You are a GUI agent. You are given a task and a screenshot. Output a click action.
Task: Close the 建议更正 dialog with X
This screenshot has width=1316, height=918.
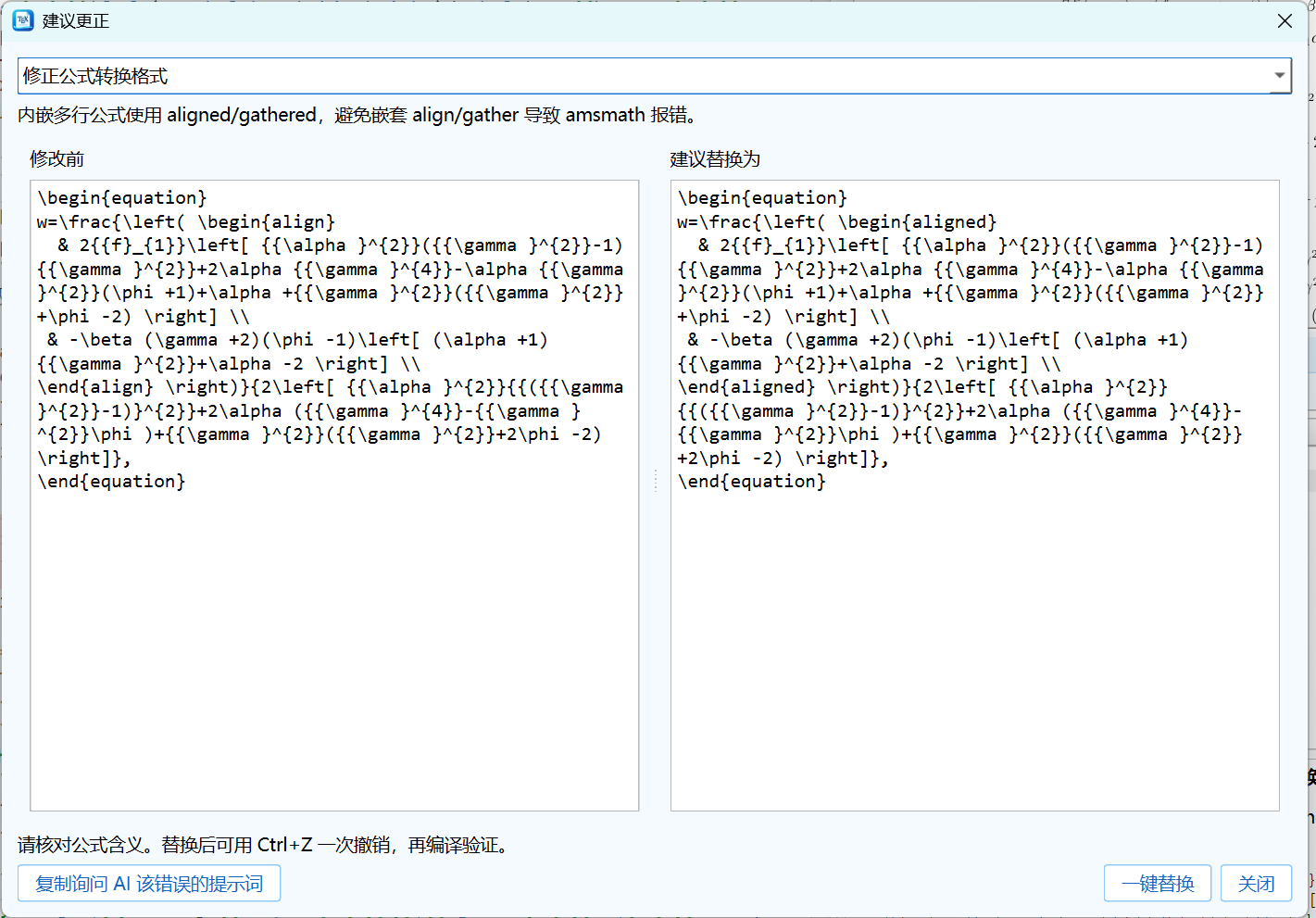click(x=1285, y=20)
